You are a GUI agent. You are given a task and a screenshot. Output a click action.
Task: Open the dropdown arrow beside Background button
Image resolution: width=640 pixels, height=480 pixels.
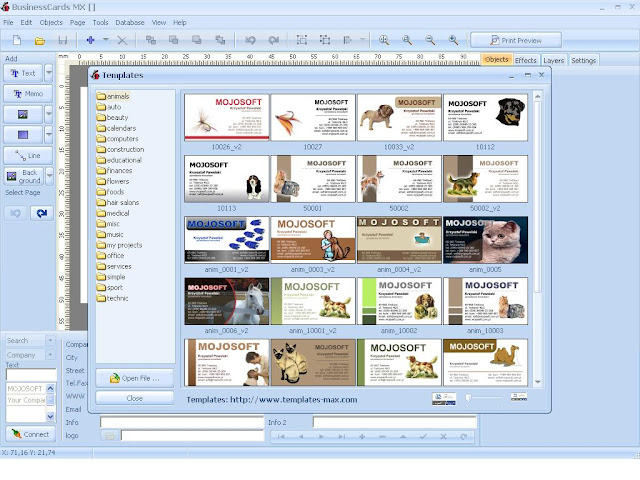pos(49,176)
